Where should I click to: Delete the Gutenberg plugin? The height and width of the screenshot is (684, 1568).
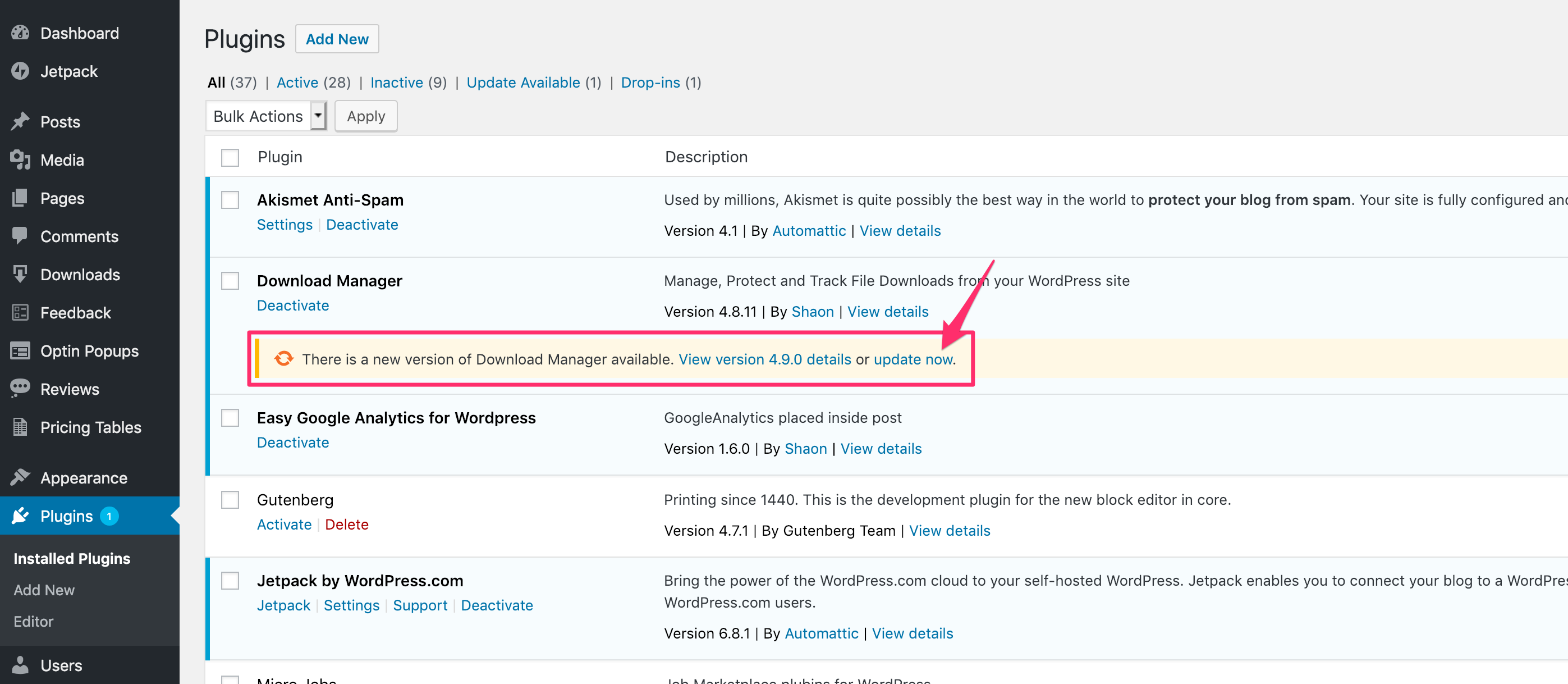point(346,525)
